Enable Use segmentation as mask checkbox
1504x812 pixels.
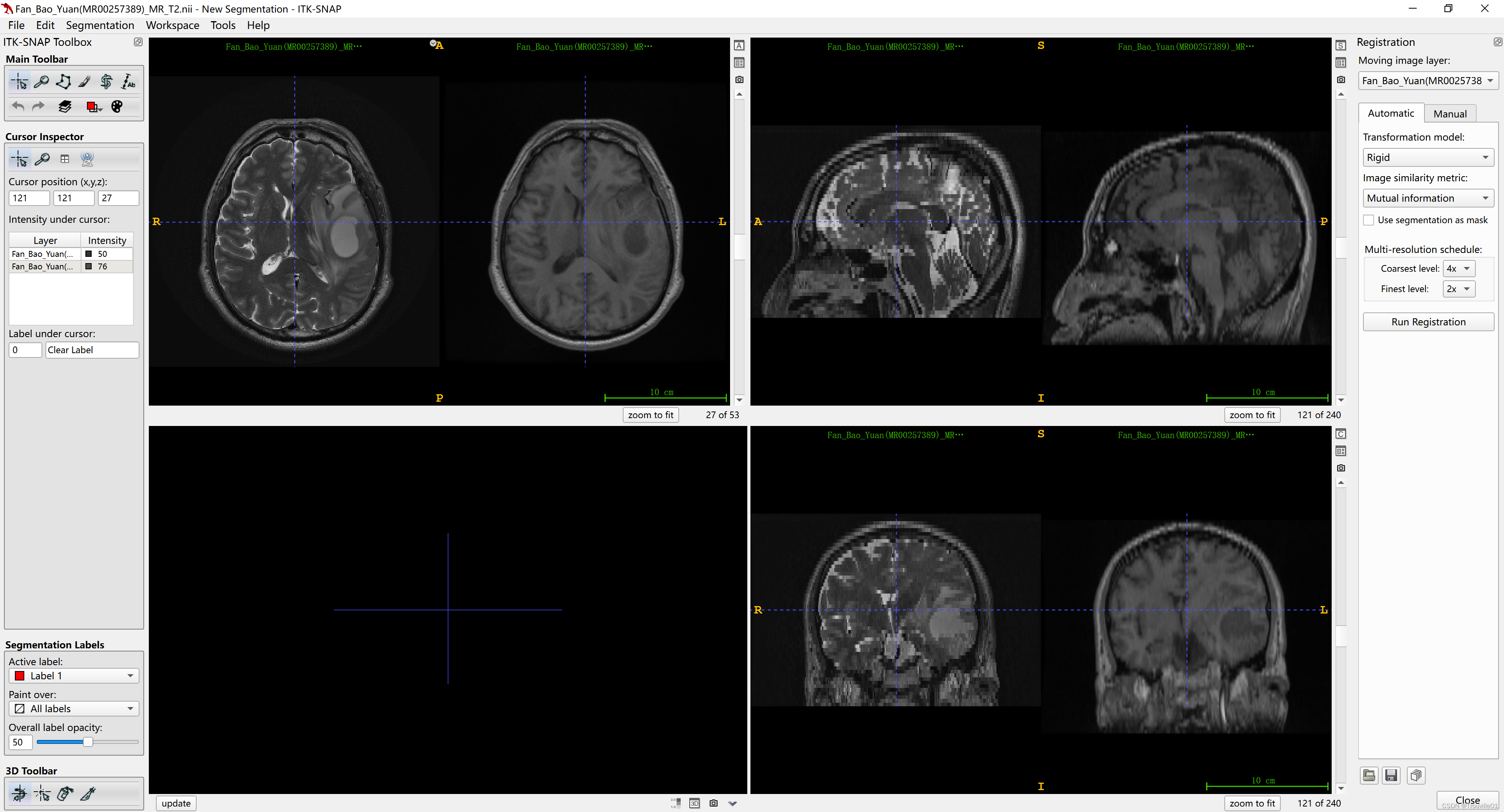[x=1368, y=220]
